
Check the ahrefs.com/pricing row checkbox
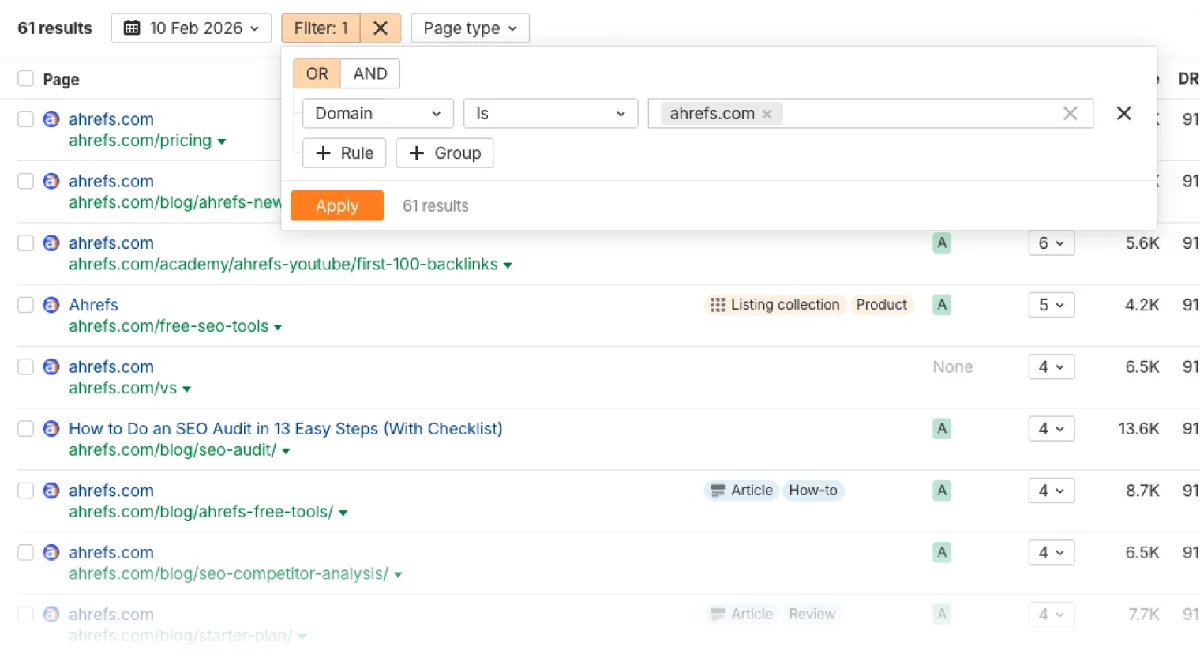(x=25, y=119)
